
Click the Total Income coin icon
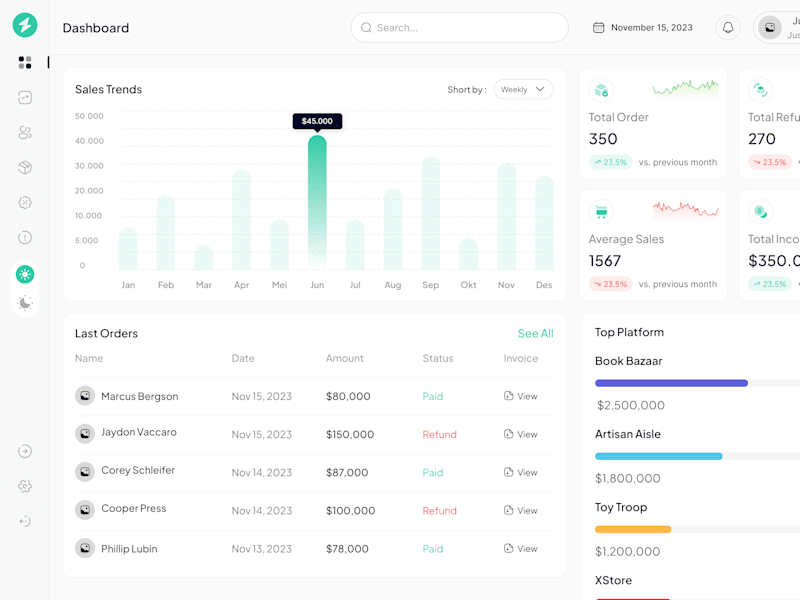pyautogui.click(x=761, y=212)
